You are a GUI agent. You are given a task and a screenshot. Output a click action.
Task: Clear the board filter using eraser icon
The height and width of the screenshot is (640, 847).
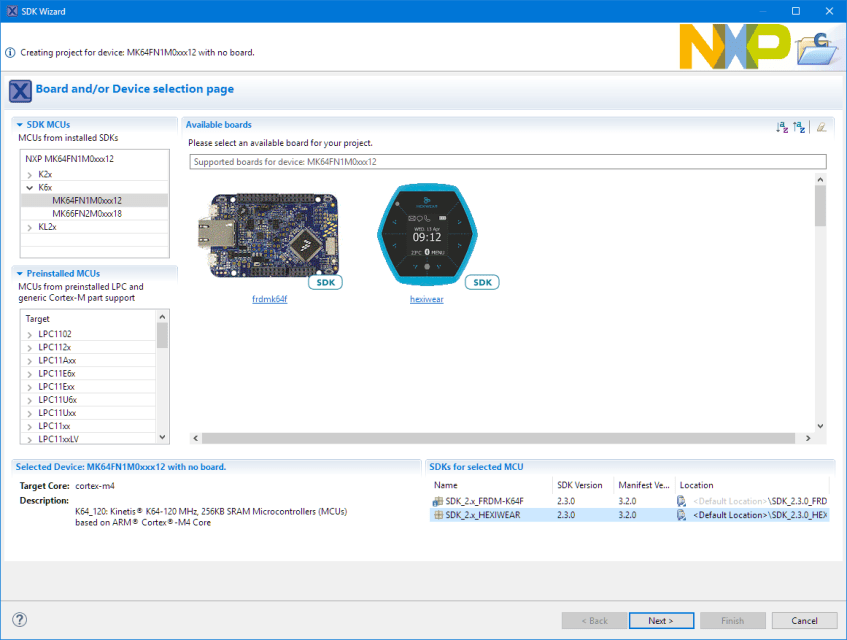pyautogui.click(x=821, y=127)
